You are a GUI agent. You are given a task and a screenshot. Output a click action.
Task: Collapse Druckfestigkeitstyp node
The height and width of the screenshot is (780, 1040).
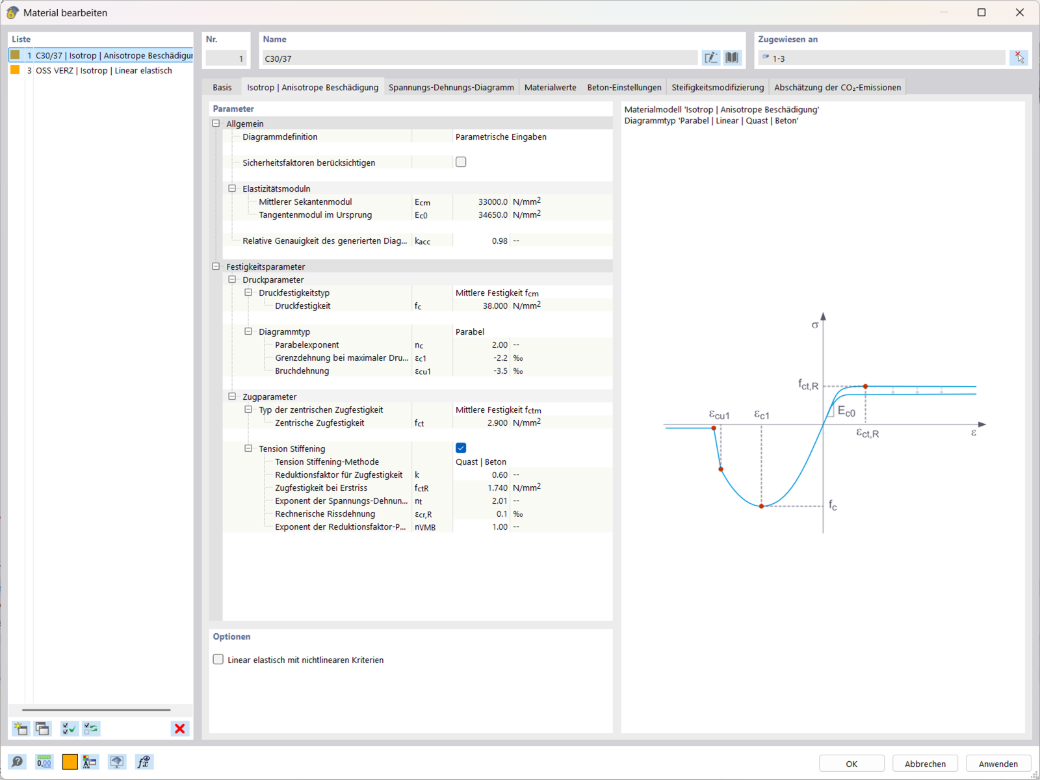point(248,292)
